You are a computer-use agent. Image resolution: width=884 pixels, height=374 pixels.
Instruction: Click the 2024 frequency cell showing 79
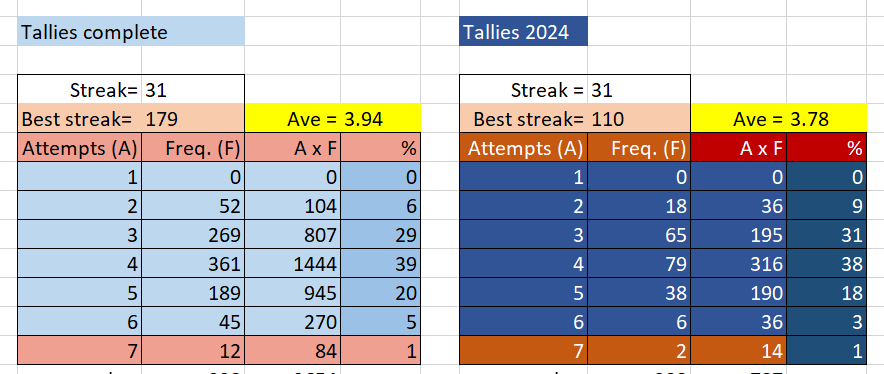(639, 263)
